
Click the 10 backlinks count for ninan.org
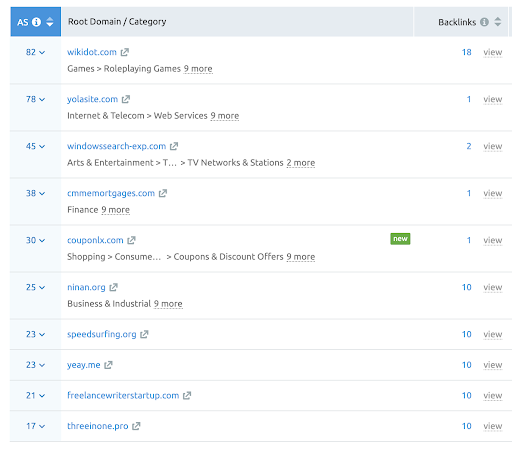pos(467,287)
